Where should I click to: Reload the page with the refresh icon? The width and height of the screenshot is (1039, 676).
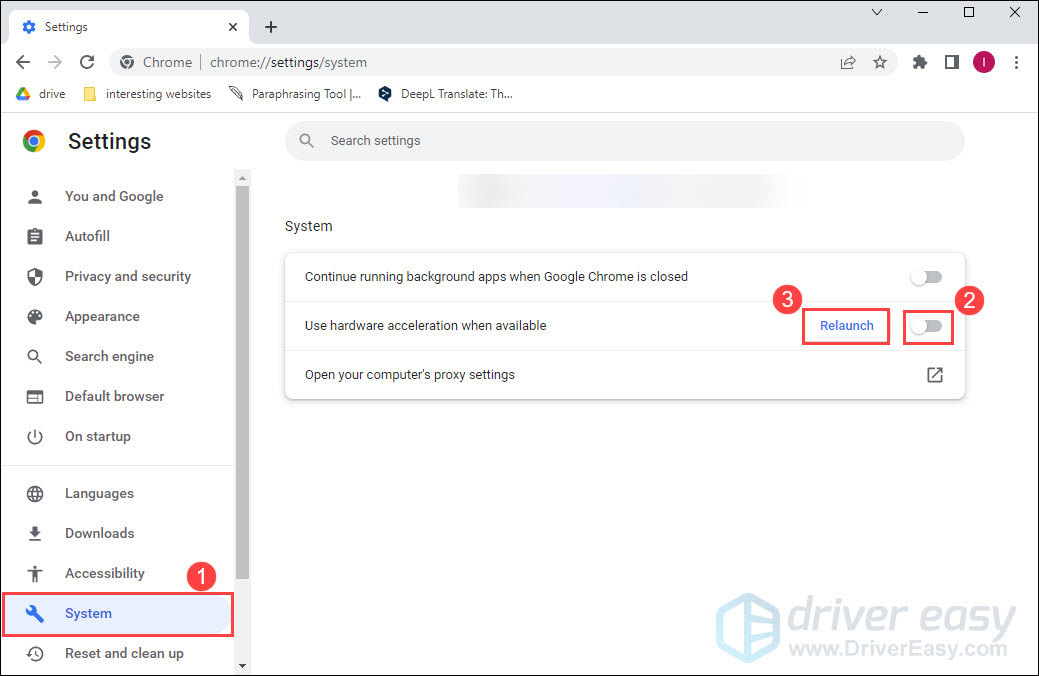click(x=87, y=62)
